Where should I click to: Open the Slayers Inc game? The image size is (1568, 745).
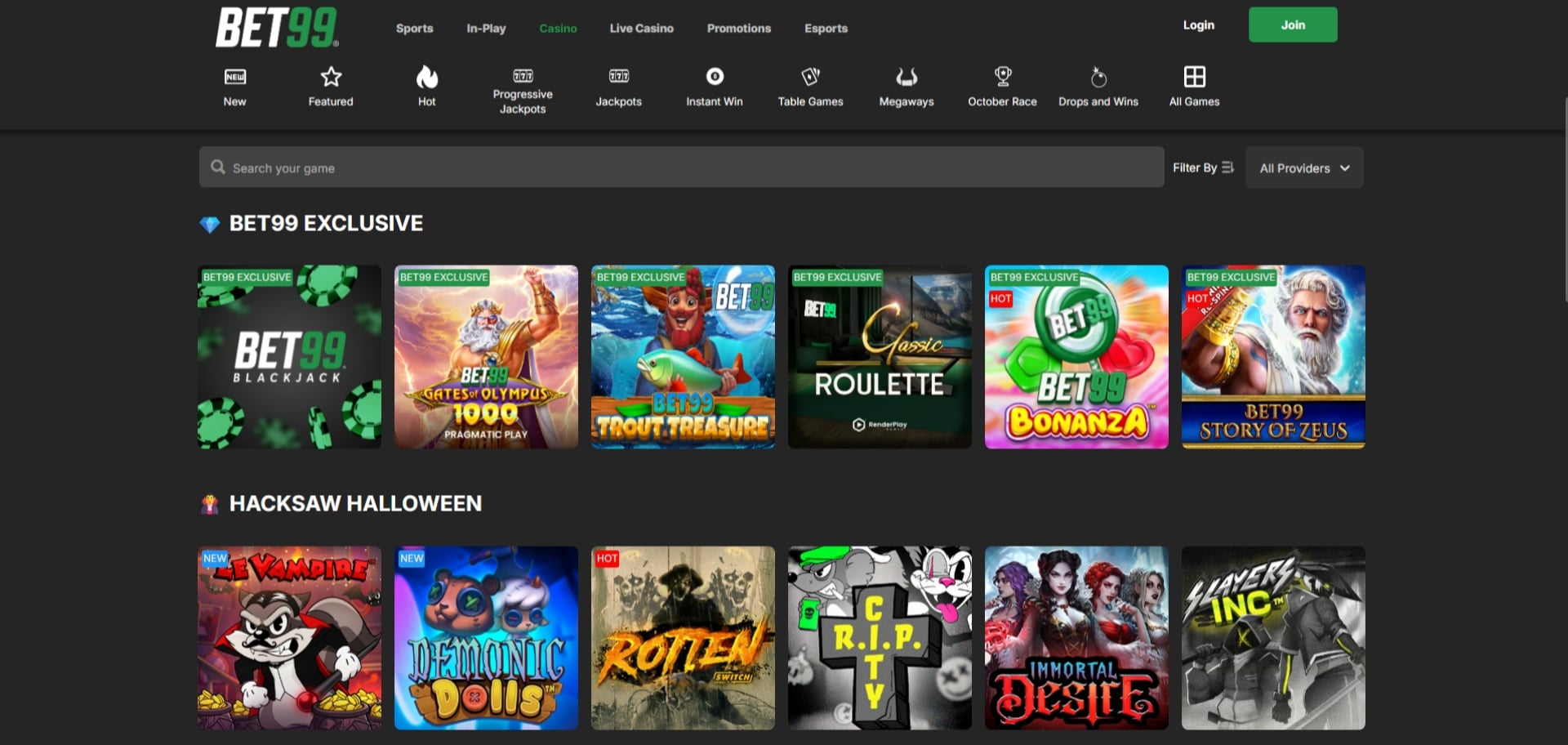[1273, 638]
